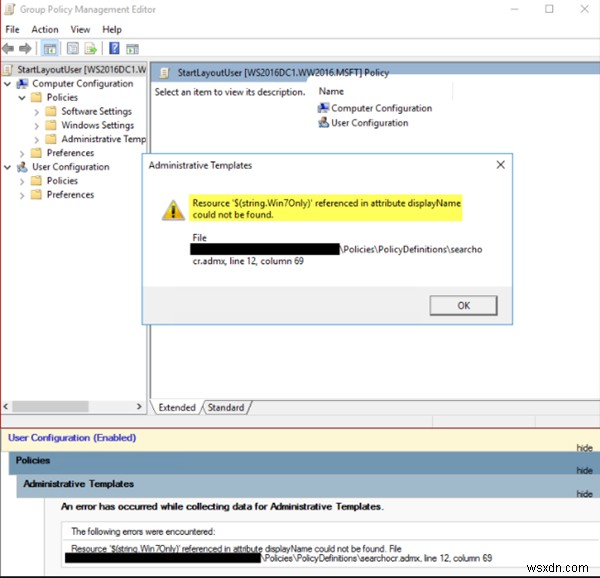Select Windows Settings folder in tree
This screenshot has width=600, height=578.
(98, 125)
